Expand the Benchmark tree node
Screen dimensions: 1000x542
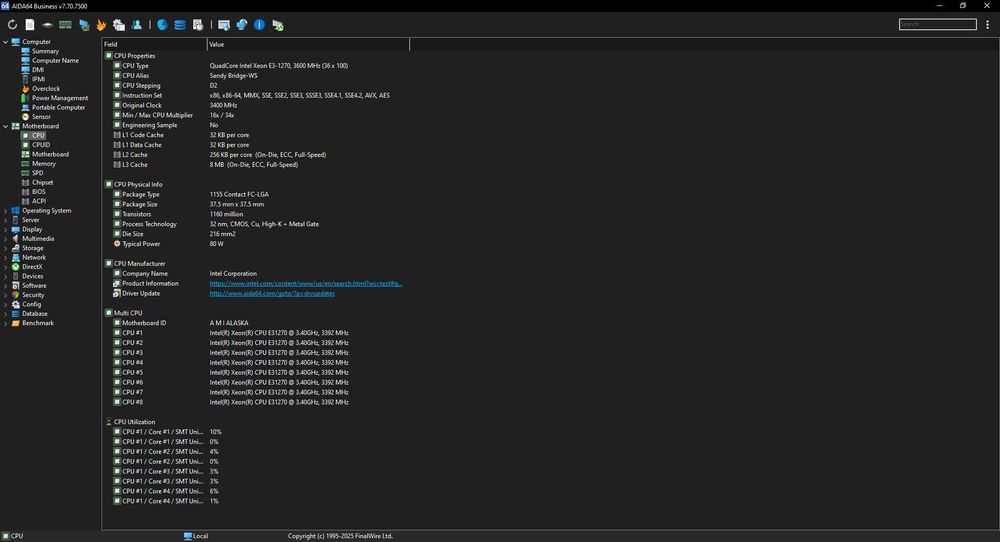tap(6, 323)
